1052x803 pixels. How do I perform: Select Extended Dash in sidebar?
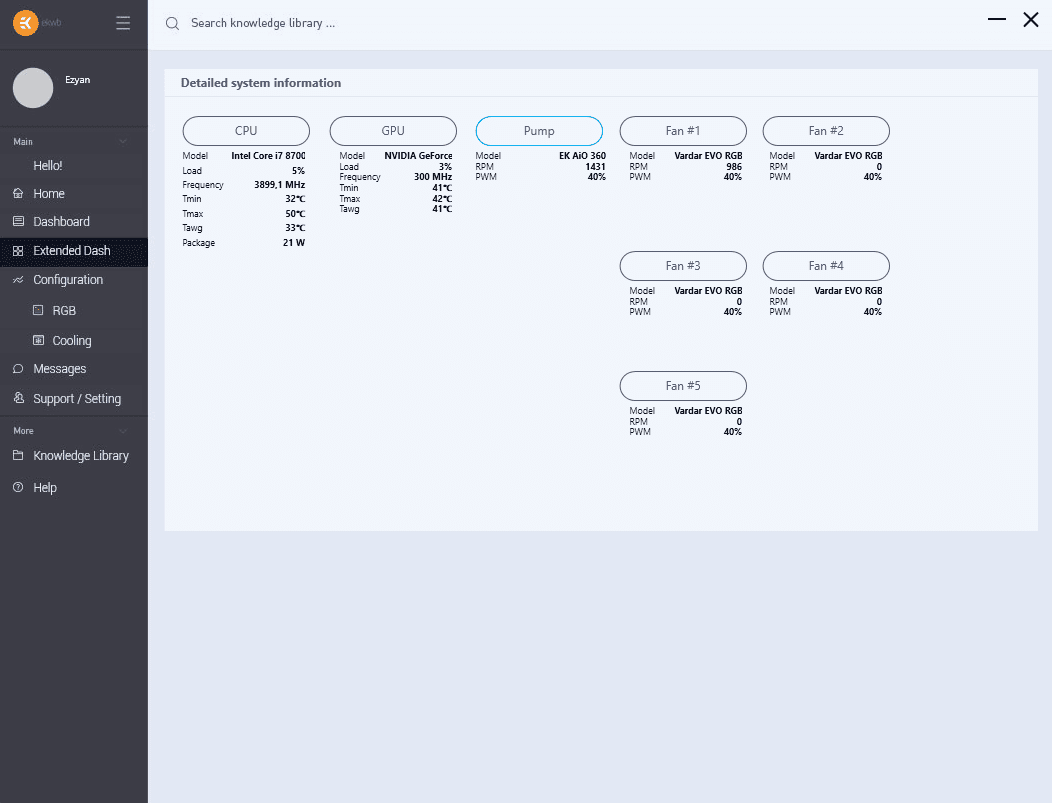[74, 251]
